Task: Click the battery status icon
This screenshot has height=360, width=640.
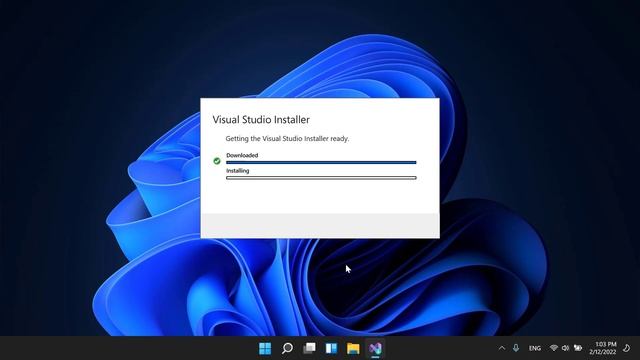Action: tap(578, 348)
